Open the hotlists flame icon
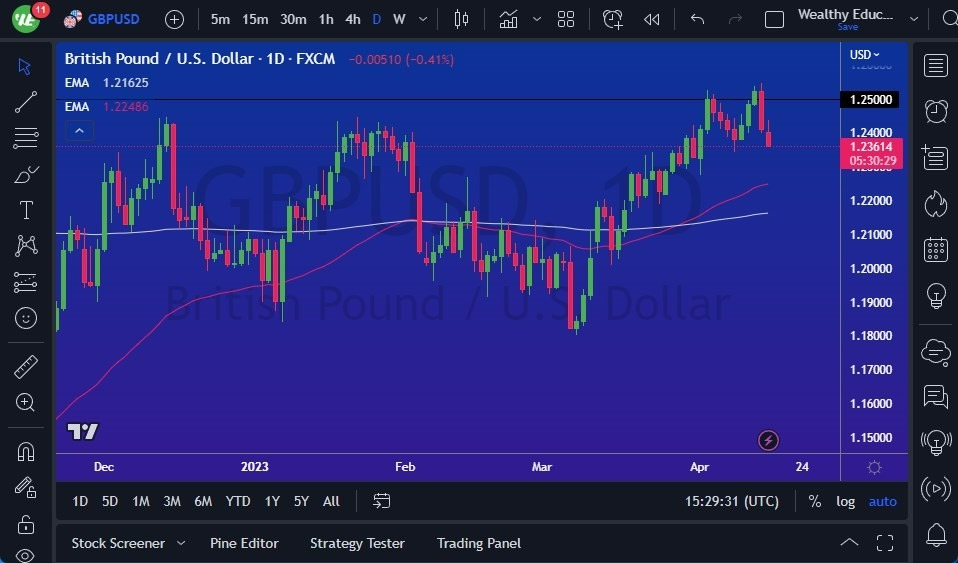The height and width of the screenshot is (563, 958). pyautogui.click(x=935, y=204)
